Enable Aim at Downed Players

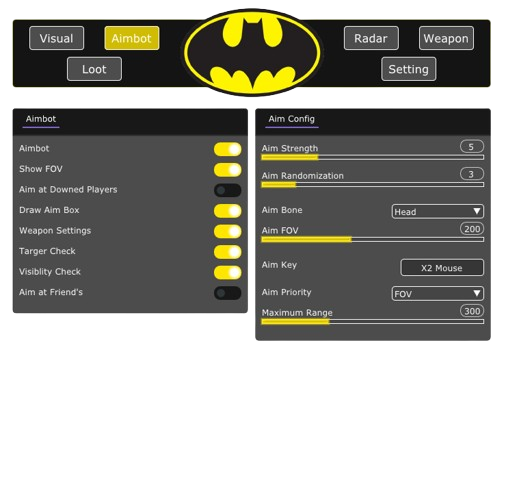(228, 190)
